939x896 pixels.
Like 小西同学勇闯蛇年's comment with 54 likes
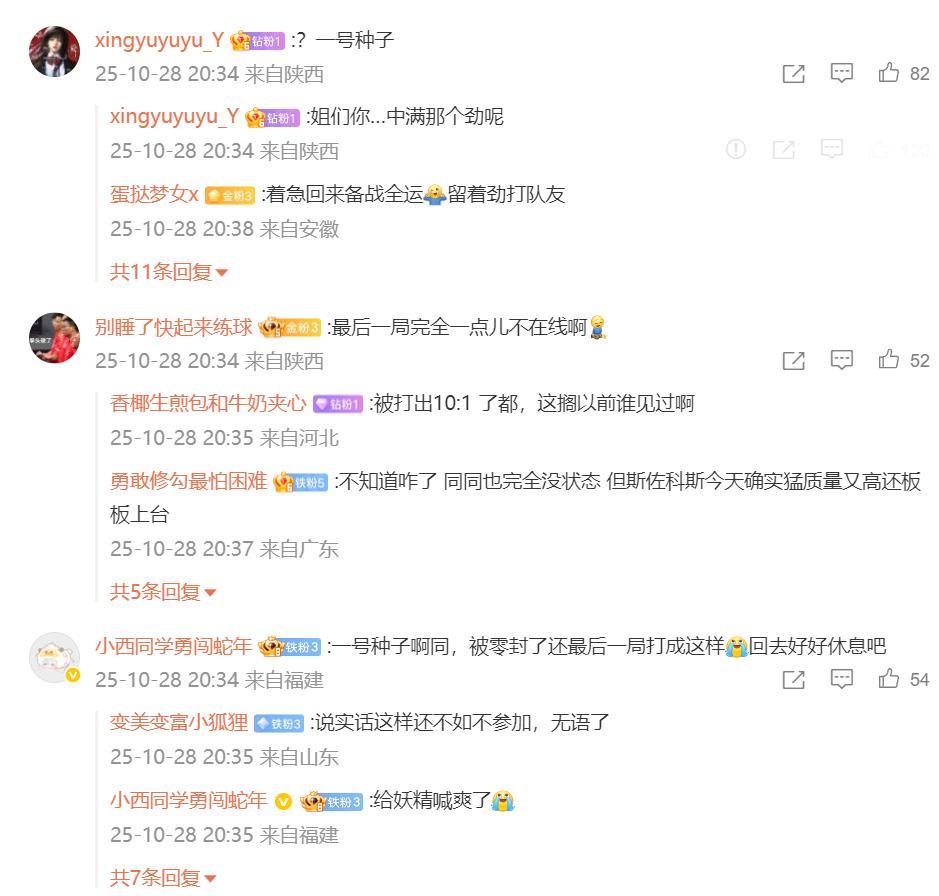pos(889,679)
